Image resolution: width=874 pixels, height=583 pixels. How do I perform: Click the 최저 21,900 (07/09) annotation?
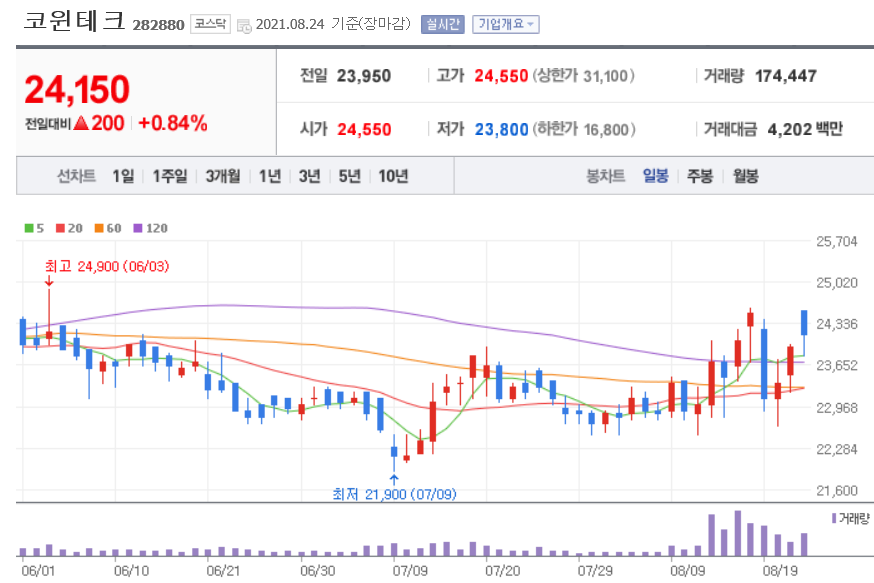tap(394, 494)
